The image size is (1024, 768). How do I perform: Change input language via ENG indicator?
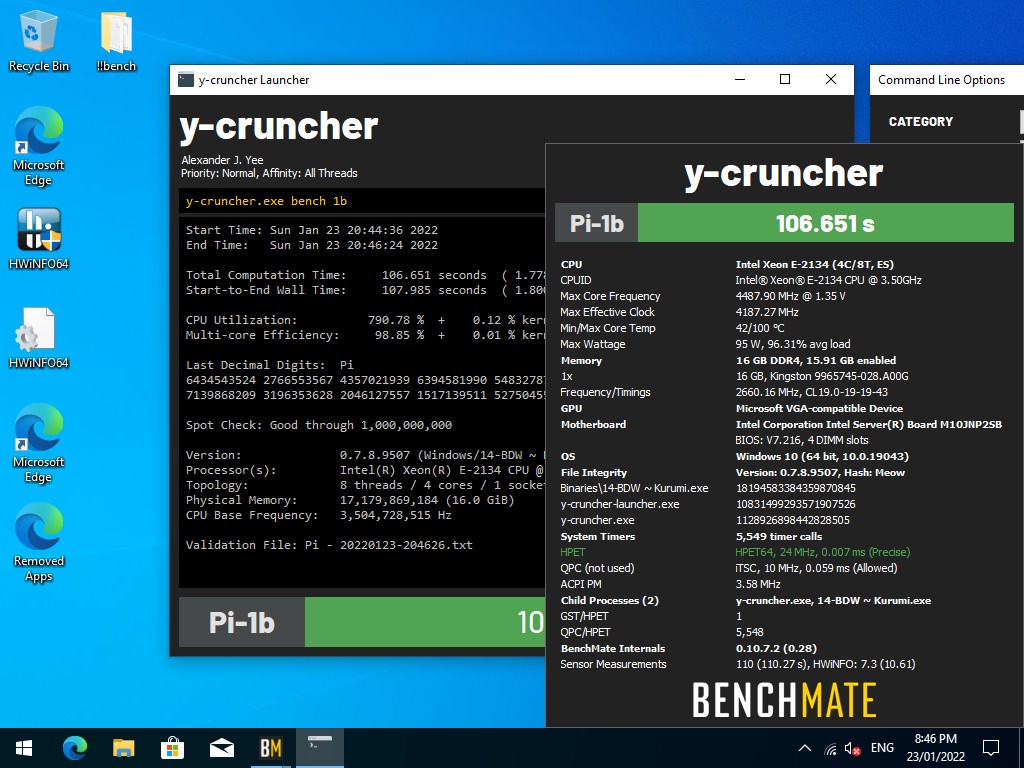click(882, 748)
